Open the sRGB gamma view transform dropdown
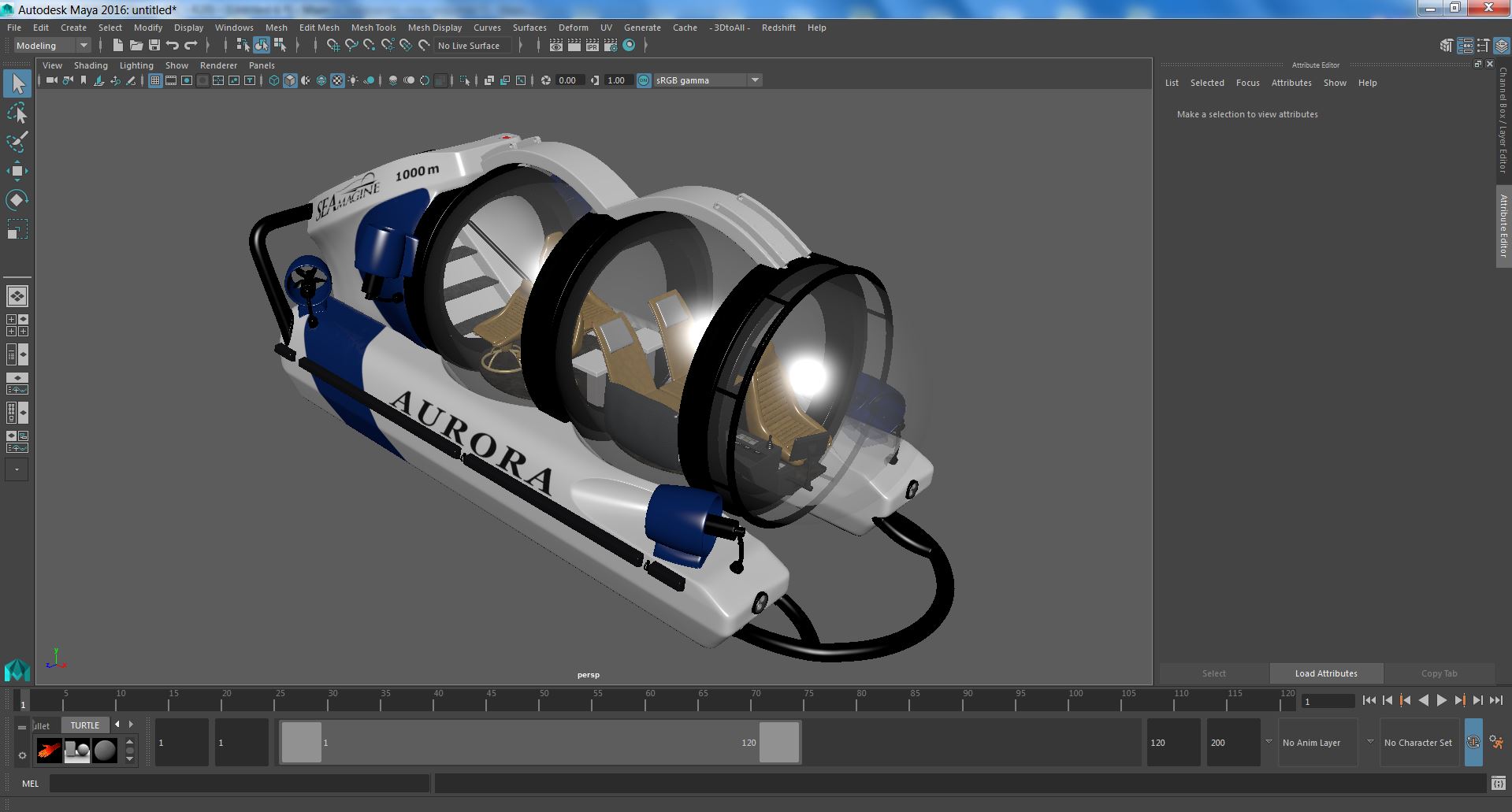The height and width of the screenshot is (812, 1512). click(708, 80)
